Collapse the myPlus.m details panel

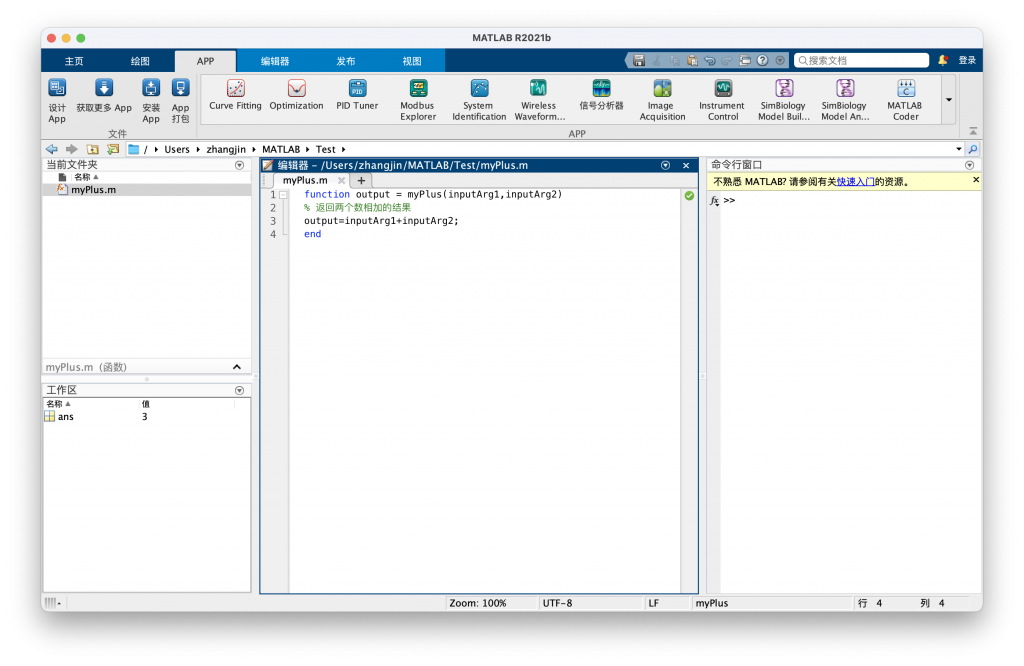click(x=237, y=367)
